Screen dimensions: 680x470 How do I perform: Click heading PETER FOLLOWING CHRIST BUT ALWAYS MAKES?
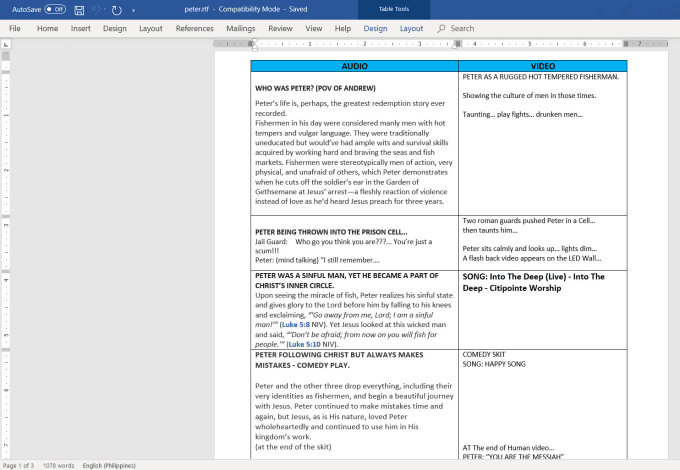pos(339,355)
